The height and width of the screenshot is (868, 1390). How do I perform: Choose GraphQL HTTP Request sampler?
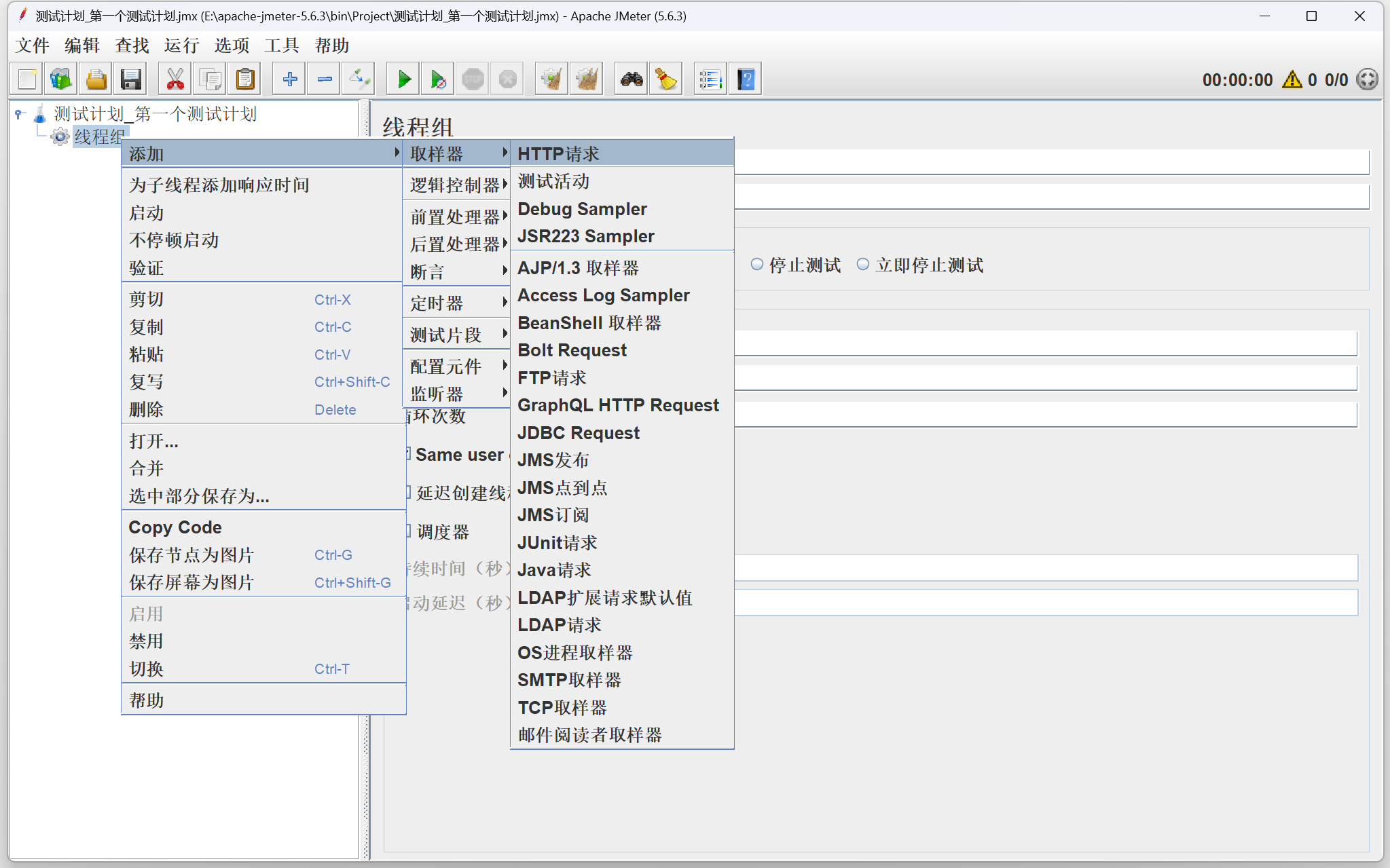click(622, 404)
